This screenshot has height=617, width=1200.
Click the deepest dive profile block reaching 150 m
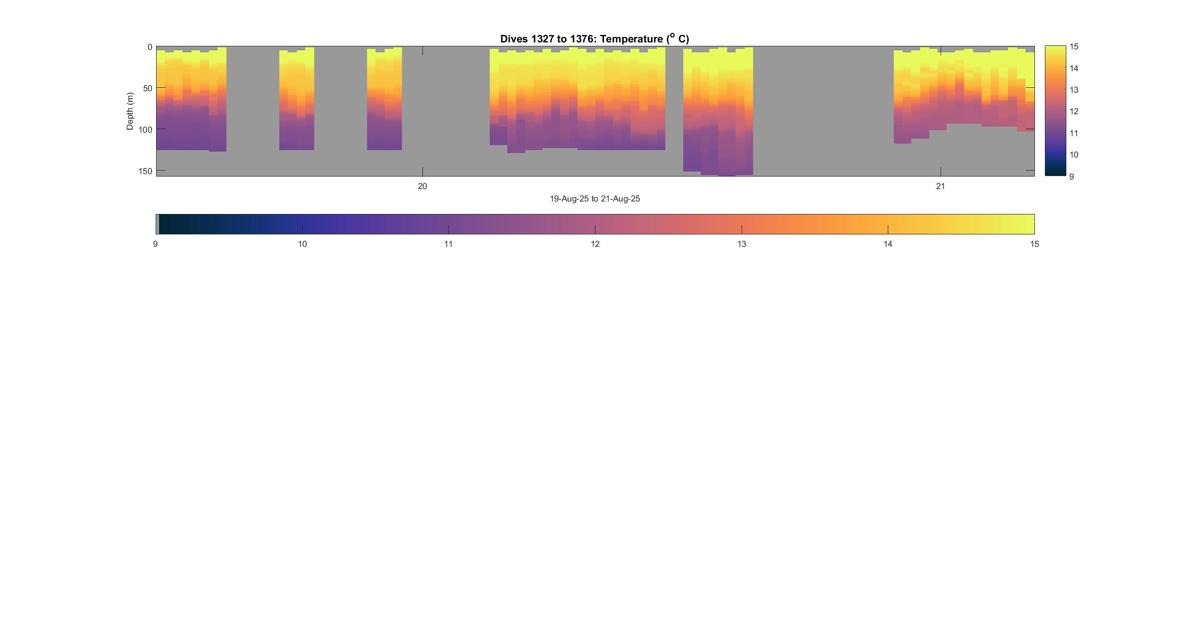(x=718, y=150)
